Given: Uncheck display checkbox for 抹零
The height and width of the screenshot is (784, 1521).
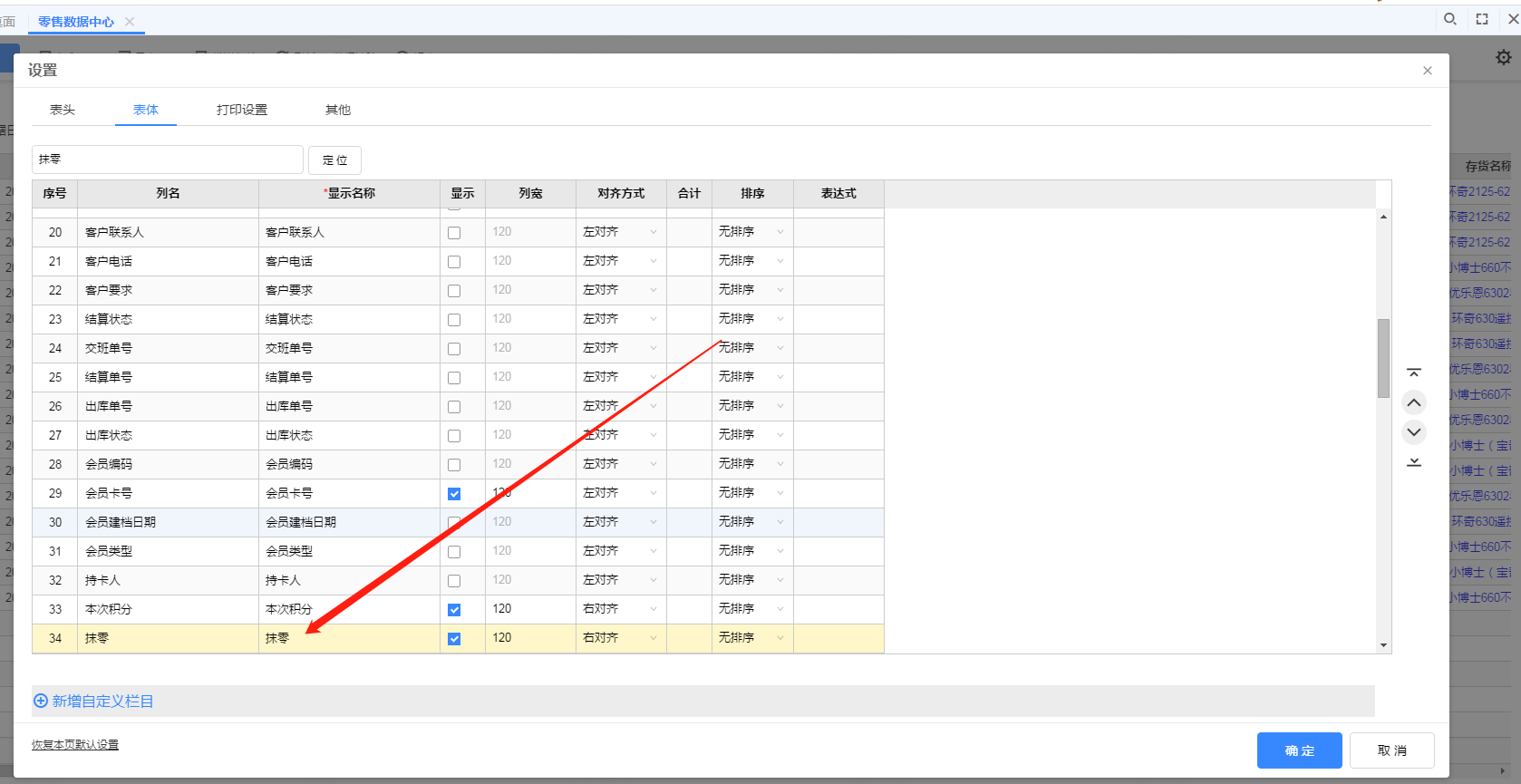Looking at the screenshot, I should [x=454, y=639].
